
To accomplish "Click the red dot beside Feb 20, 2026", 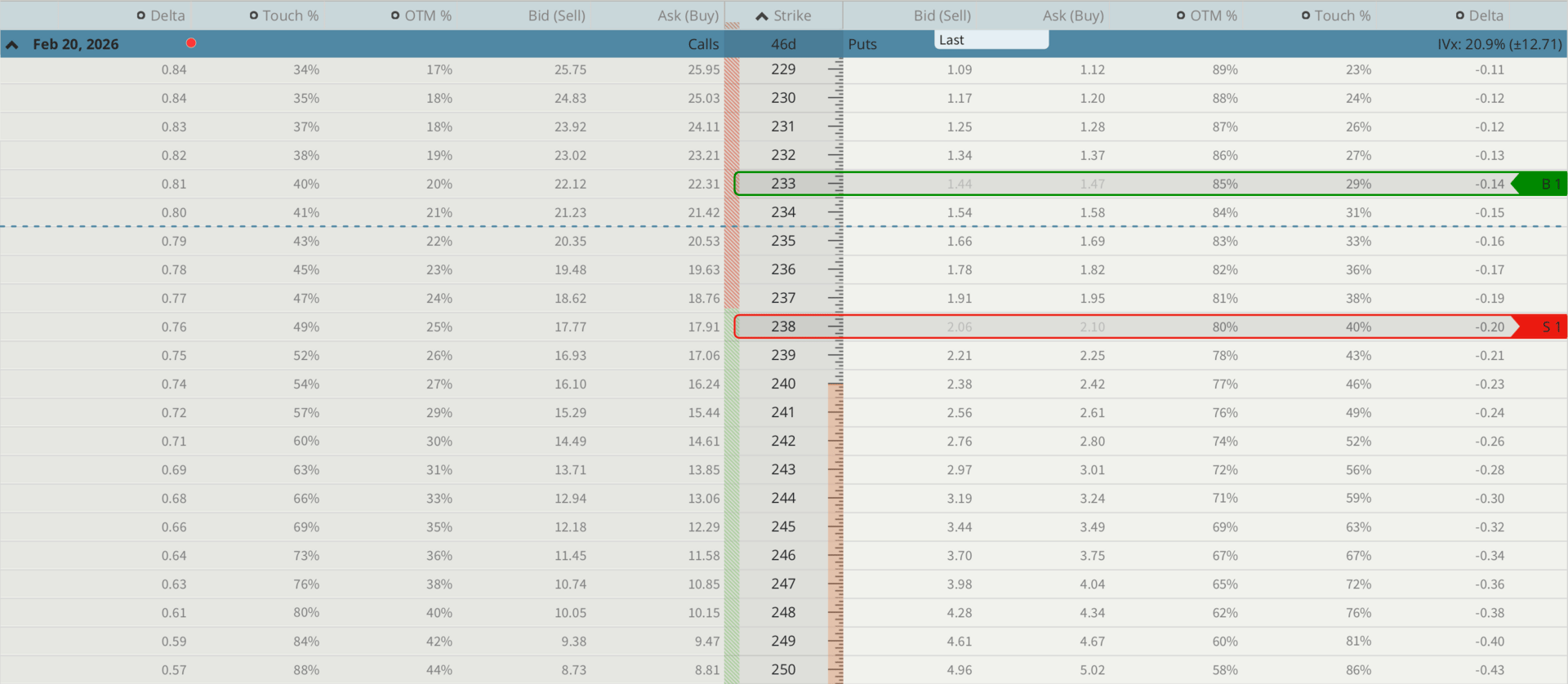I will (191, 42).
